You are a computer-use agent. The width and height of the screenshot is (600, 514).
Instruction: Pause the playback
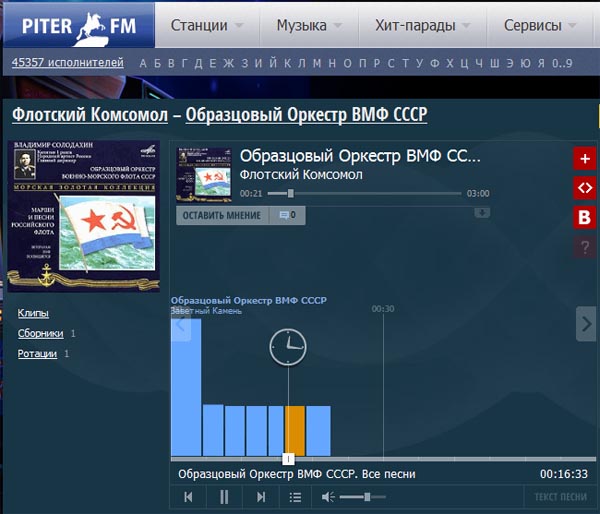[x=224, y=497]
